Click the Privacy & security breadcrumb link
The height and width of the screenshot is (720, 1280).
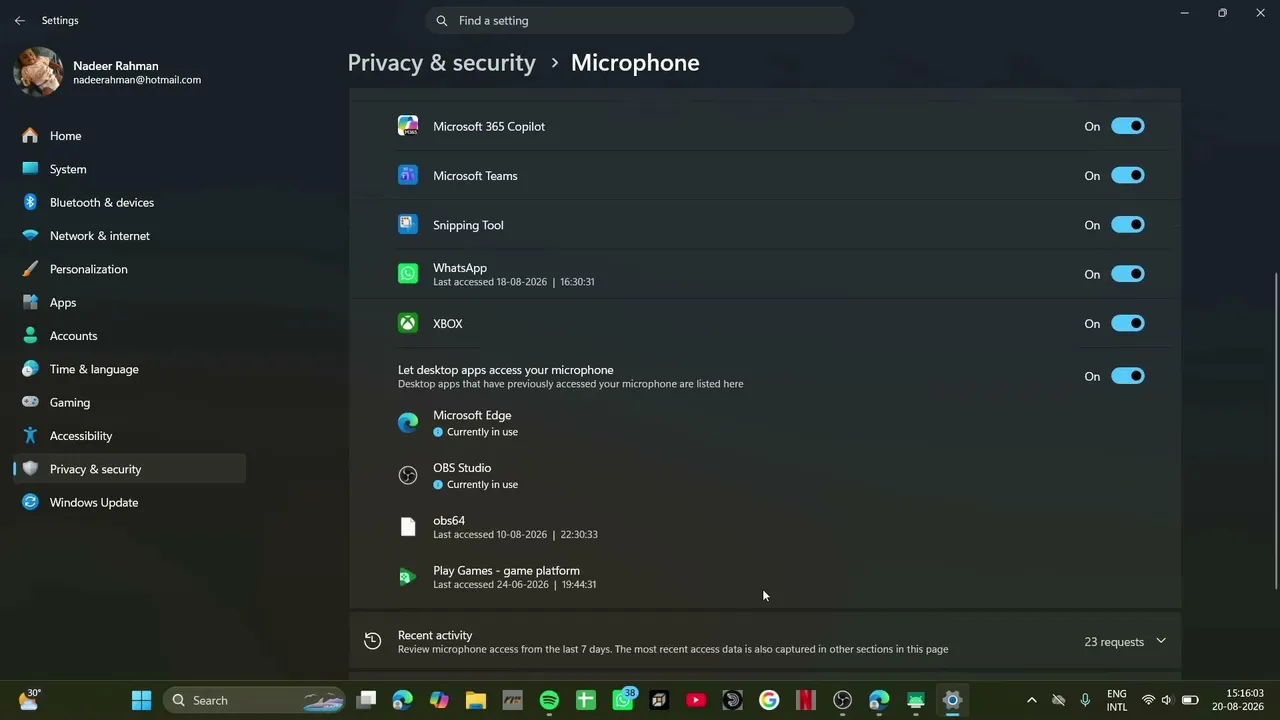(x=442, y=63)
